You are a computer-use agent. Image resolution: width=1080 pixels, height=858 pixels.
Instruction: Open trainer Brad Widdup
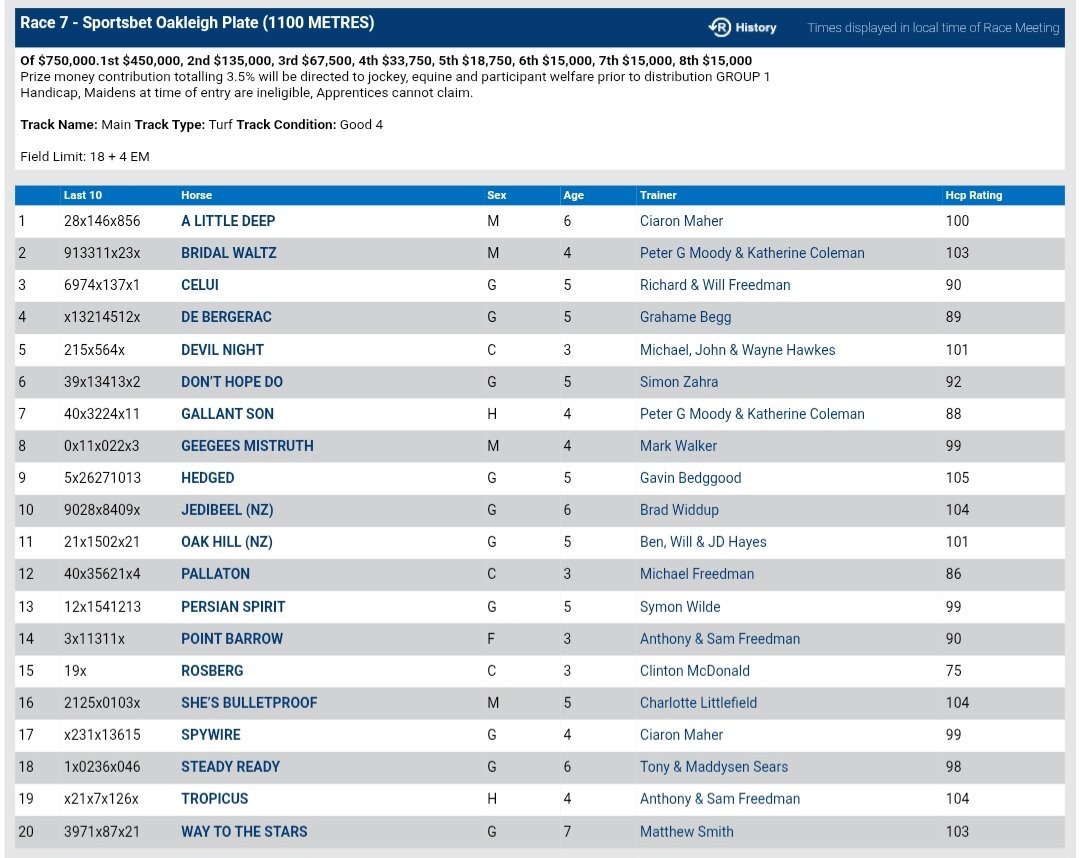679,510
